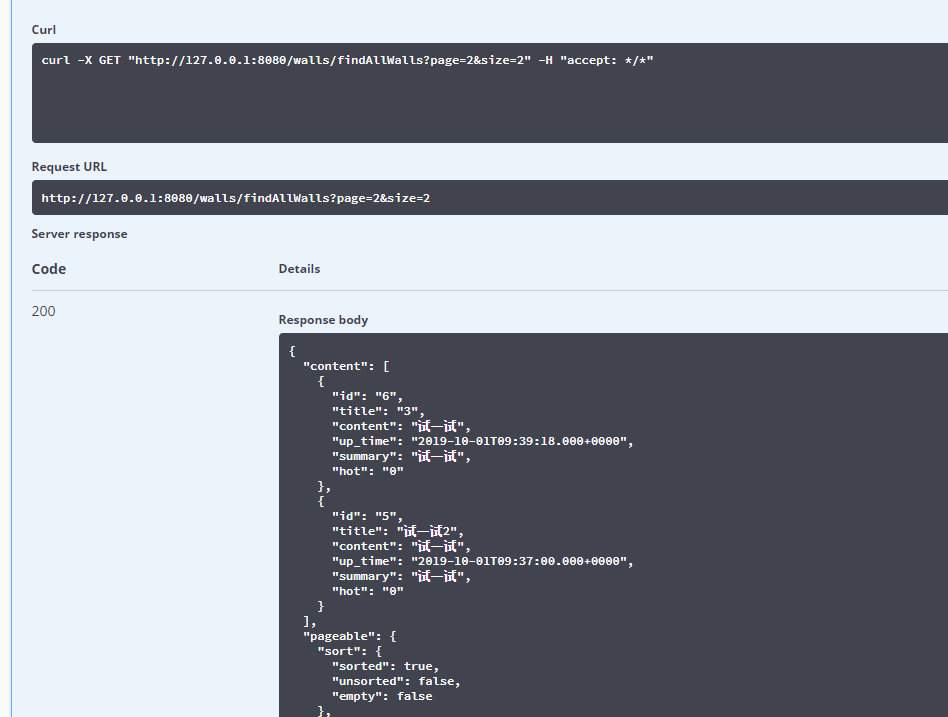
Task: Click the curl command text
Action: click(x=347, y=60)
